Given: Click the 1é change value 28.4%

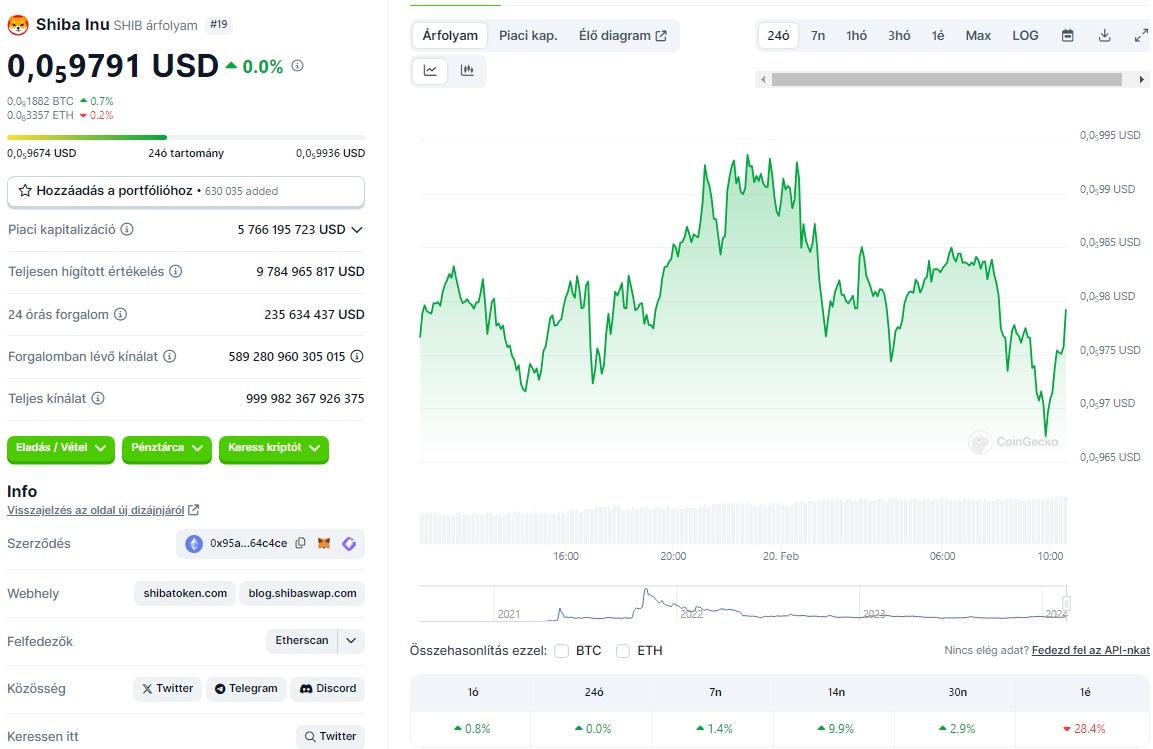Looking at the screenshot, I should coord(1084,729).
